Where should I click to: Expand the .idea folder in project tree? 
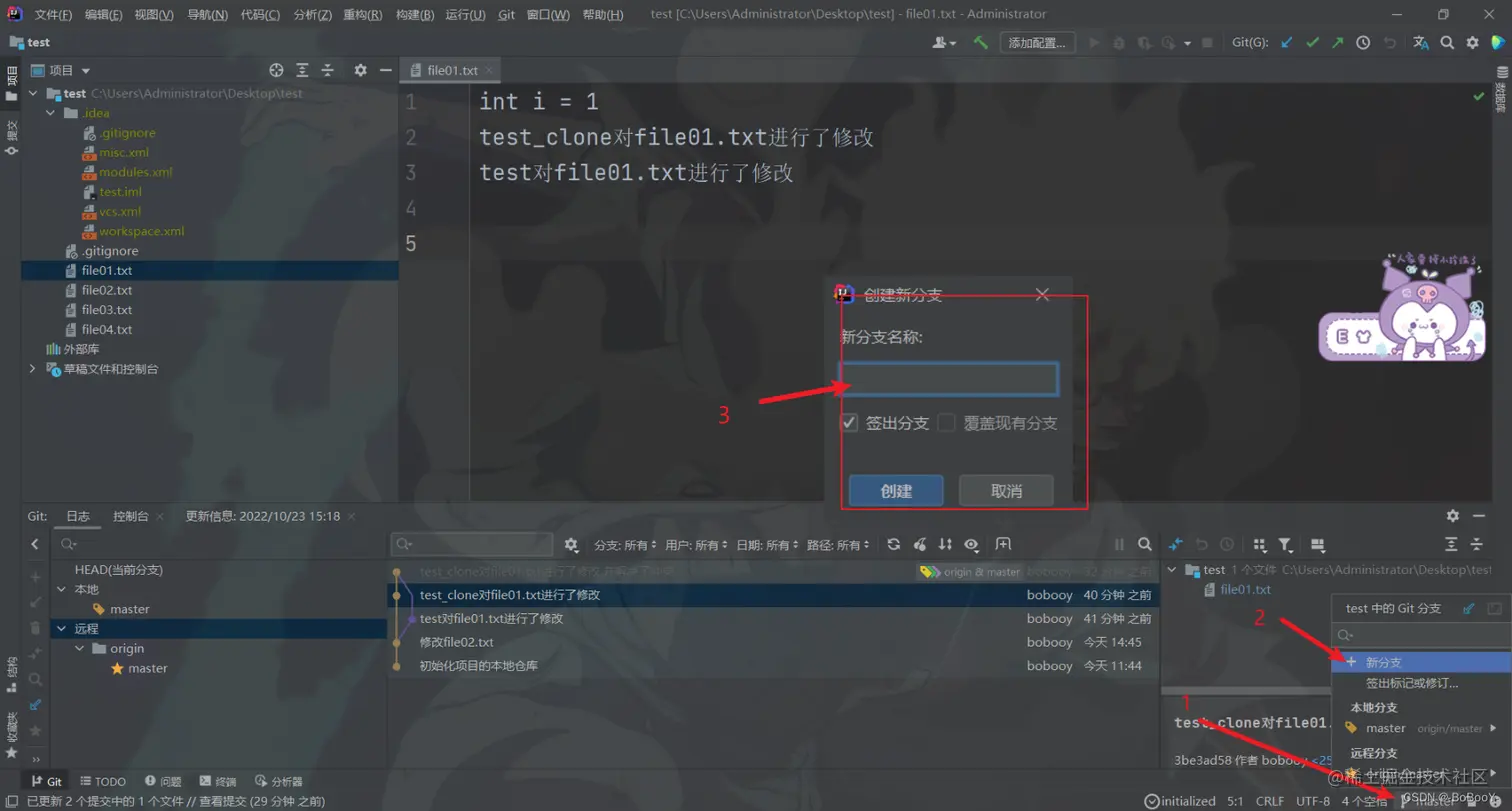tap(49, 112)
